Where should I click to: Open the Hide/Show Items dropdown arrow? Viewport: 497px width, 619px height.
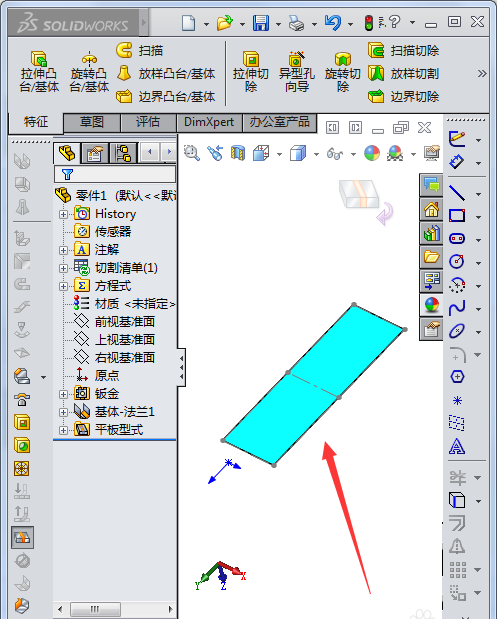click(353, 154)
